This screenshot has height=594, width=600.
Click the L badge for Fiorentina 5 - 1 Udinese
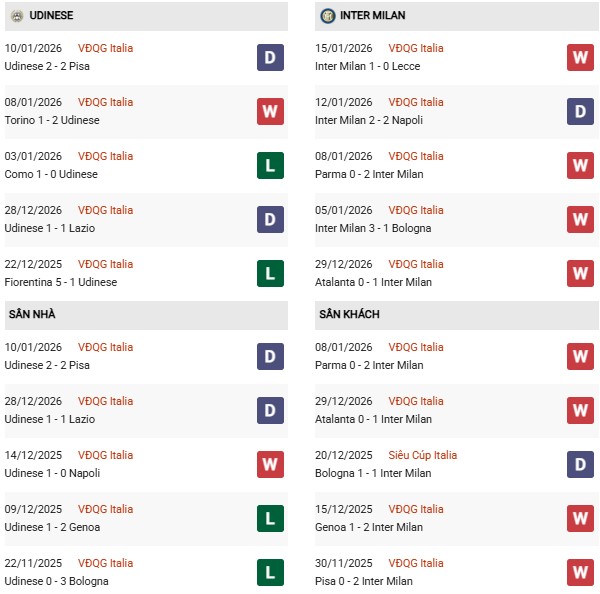click(270, 273)
